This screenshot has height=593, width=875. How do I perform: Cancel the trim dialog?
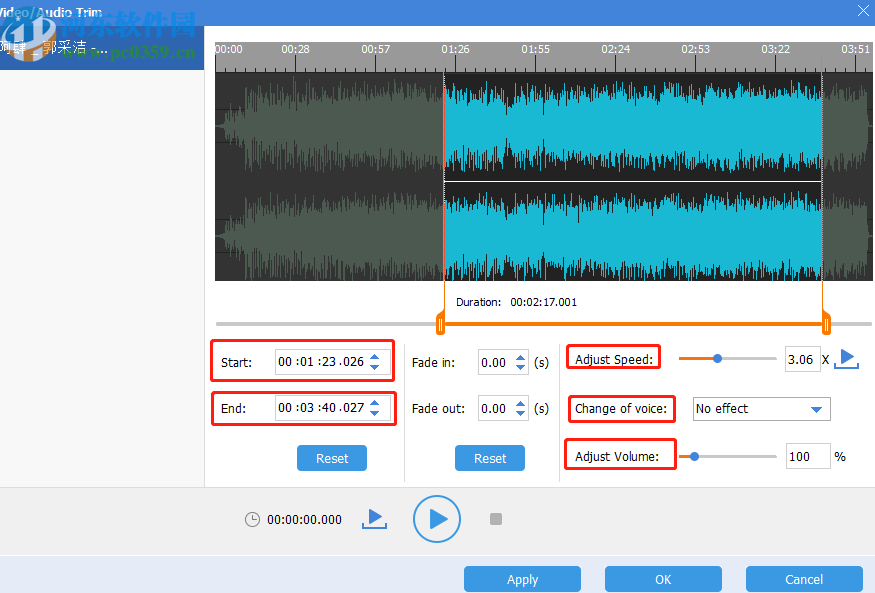(x=803, y=579)
